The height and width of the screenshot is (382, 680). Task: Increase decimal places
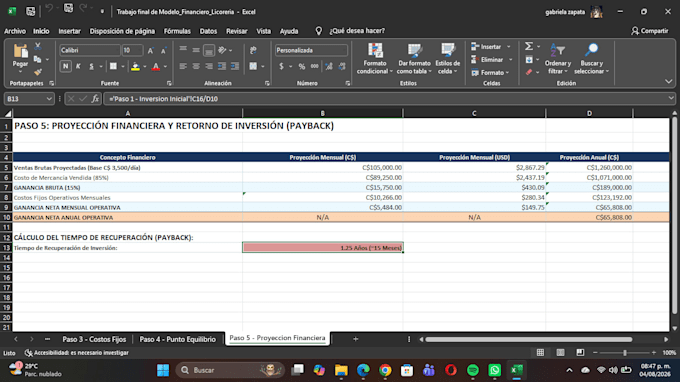(329, 66)
